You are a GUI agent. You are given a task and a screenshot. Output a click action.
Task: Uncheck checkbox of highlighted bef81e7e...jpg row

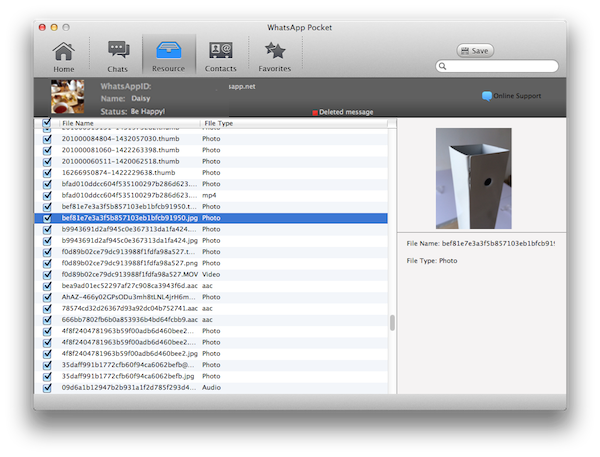pos(47,218)
